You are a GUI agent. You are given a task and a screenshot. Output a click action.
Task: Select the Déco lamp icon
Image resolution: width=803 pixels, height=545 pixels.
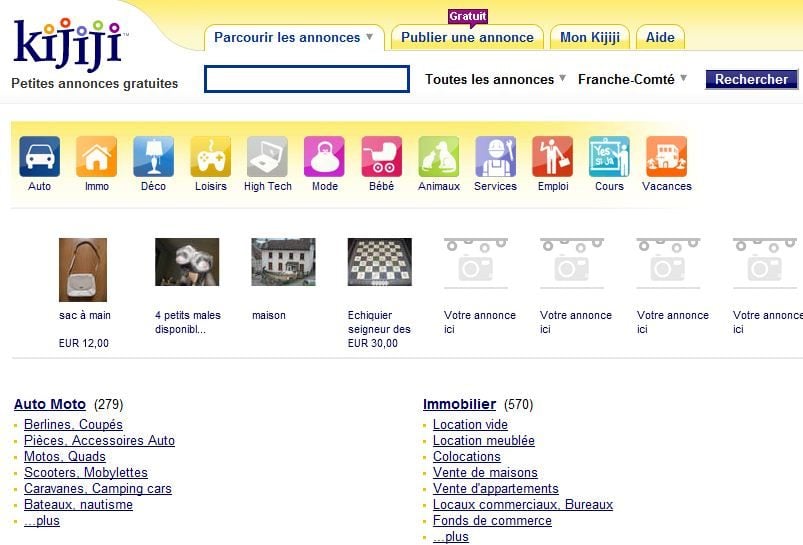coord(154,157)
